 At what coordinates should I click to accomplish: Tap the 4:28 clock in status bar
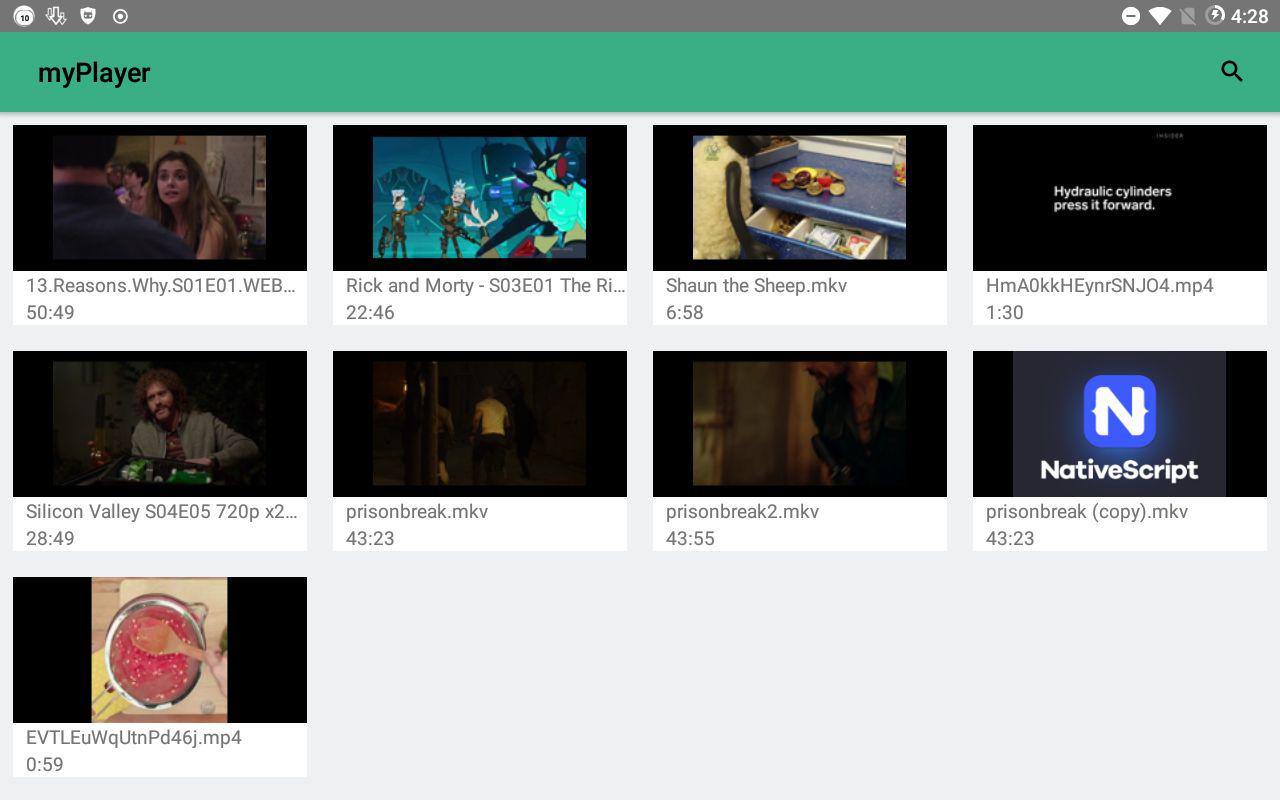(1250, 16)
